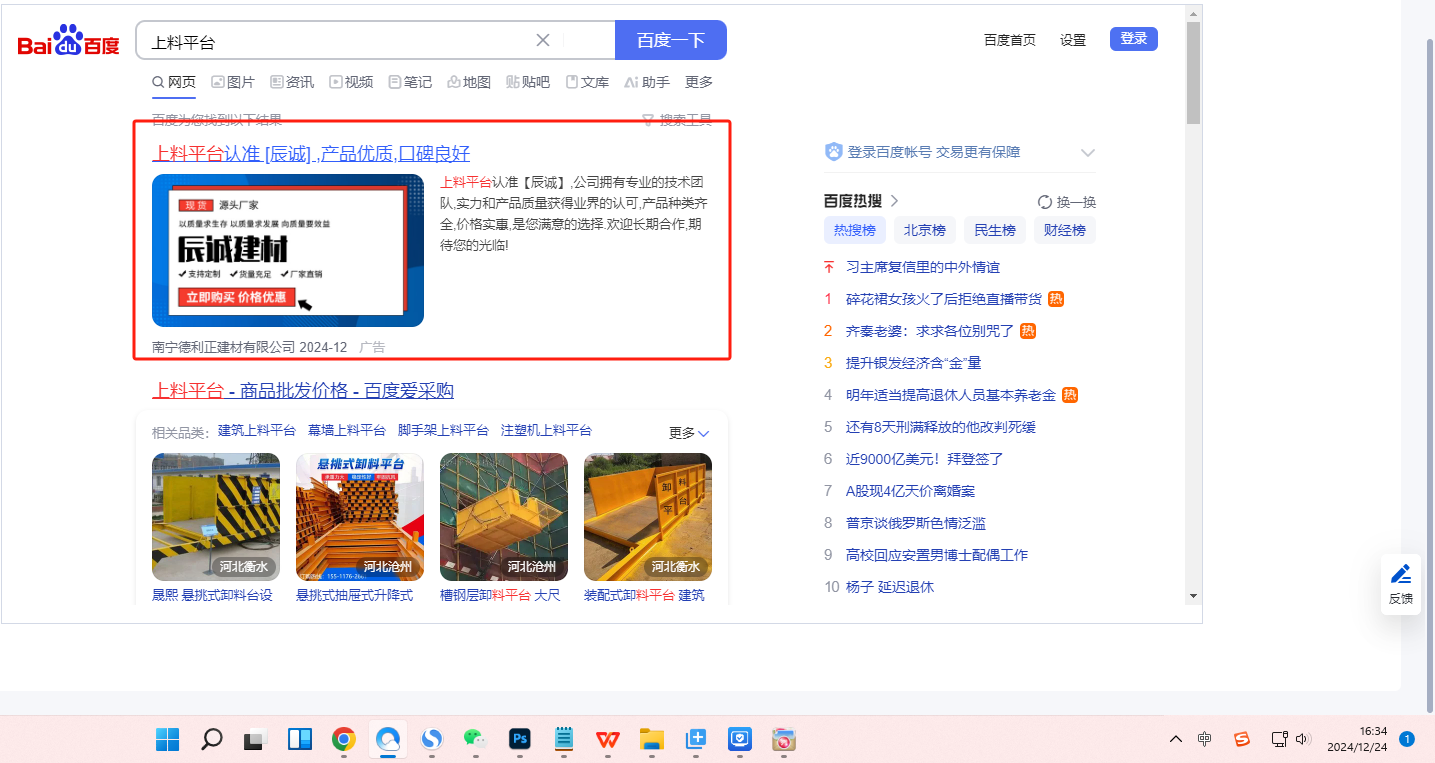1435x763 pixels.
Task: Open the 资讯 search tab
Action: click(x=292, y=82)
